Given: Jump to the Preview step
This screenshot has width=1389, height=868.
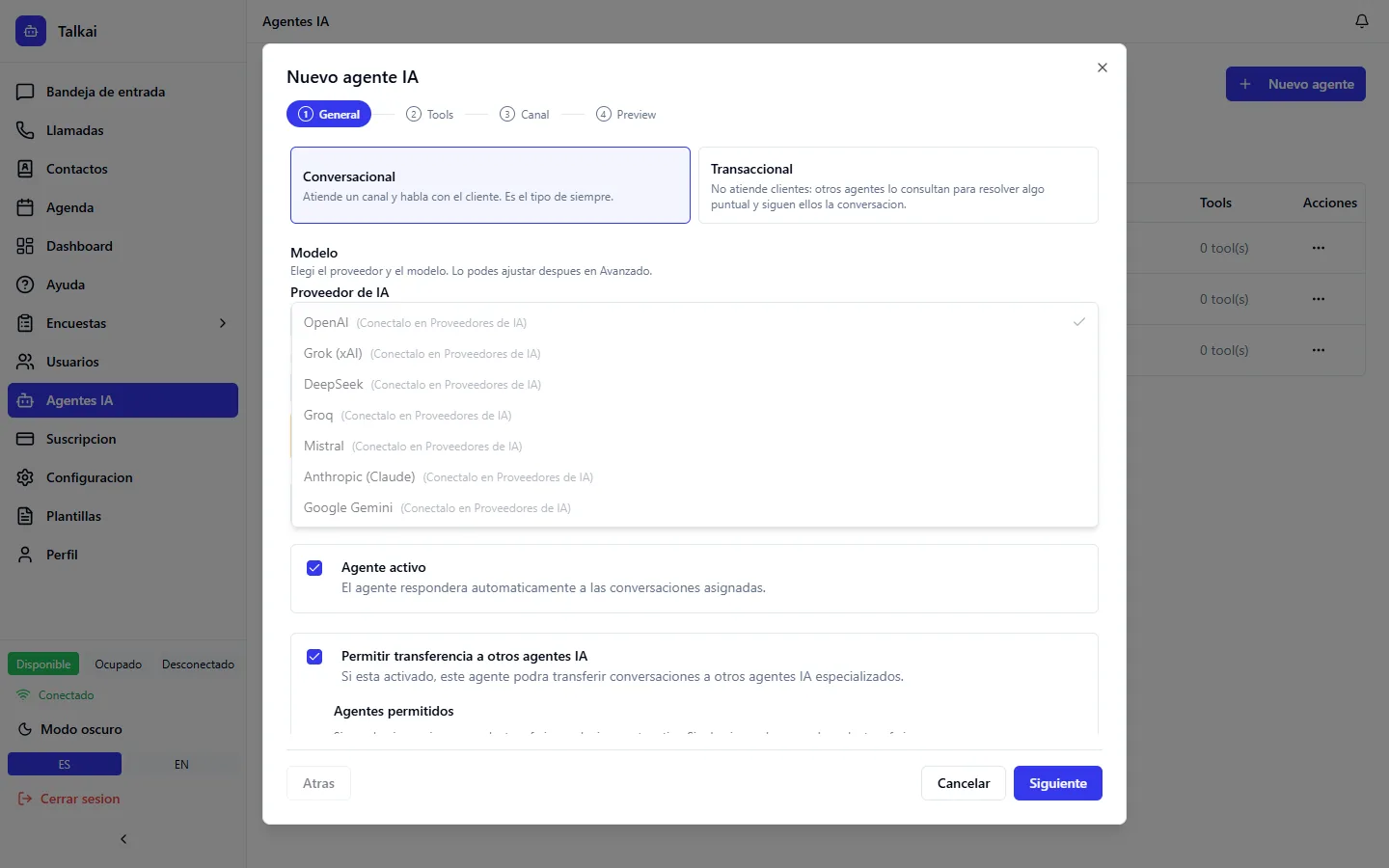Looking at the screenshot, I should pyautogui.click(x=626, y=114).
